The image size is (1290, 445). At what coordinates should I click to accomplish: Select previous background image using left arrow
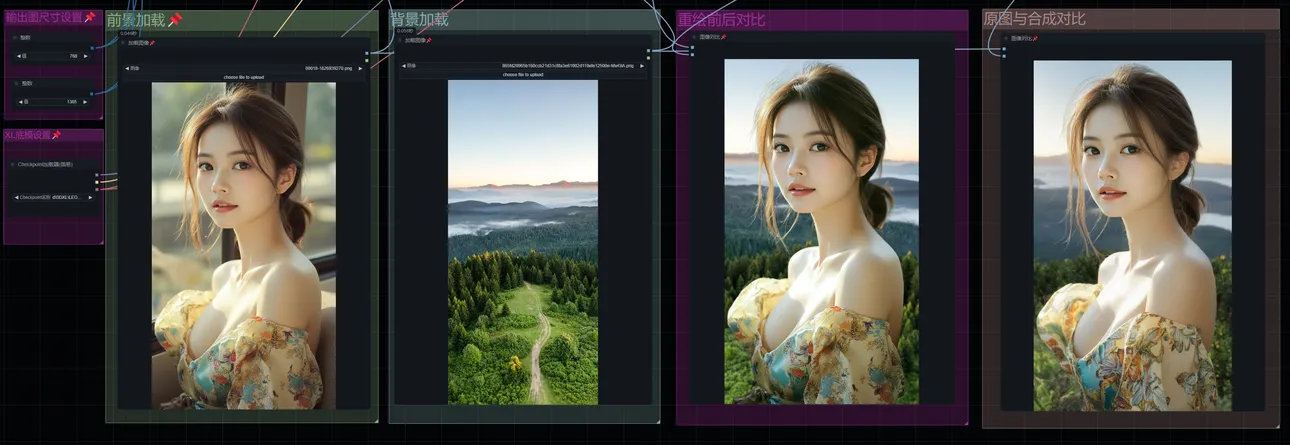(404, 66)
